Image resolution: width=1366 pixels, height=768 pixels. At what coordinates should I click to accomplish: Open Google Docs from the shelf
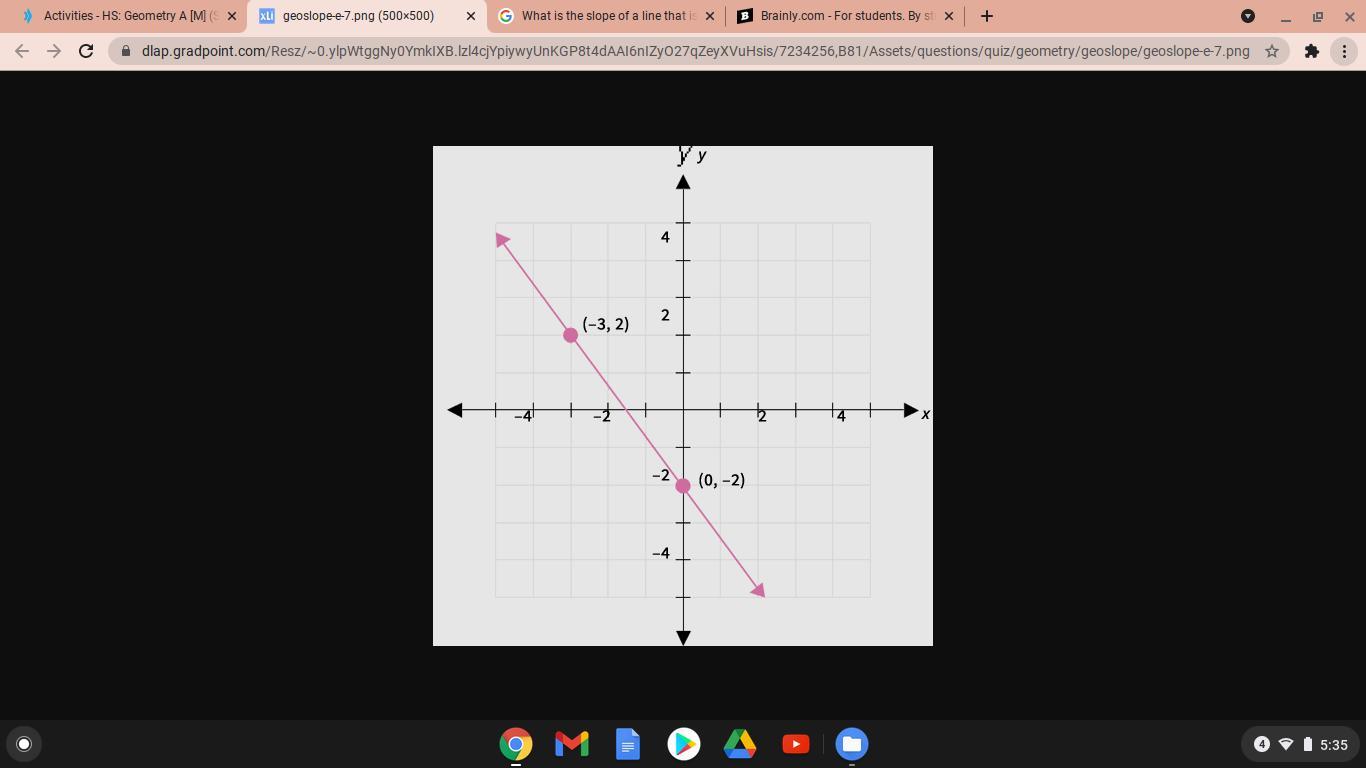[628, 744]
